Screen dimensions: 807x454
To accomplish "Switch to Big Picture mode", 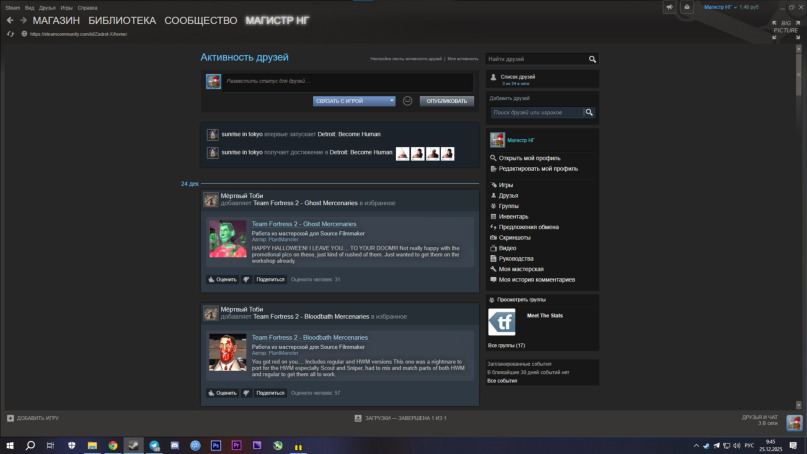I will click(x=786, y=30).
